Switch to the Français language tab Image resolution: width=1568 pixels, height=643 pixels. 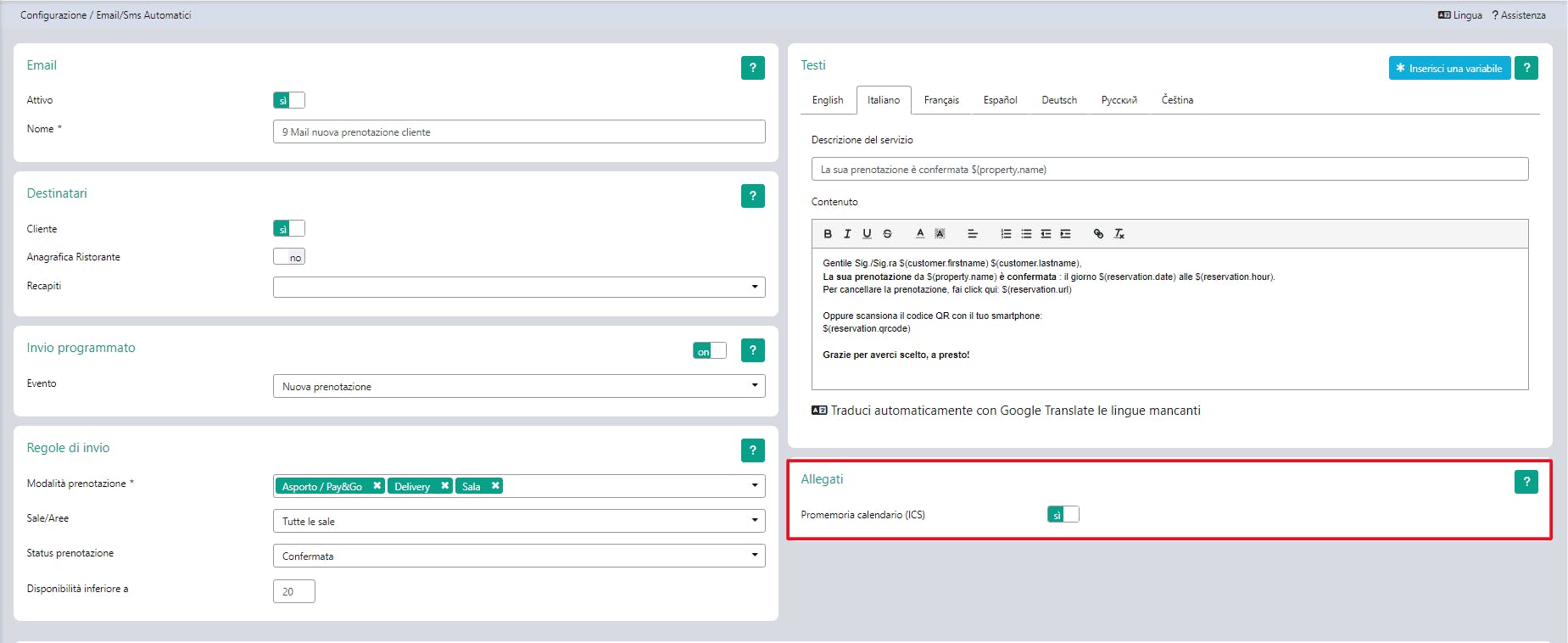[941, 100]
